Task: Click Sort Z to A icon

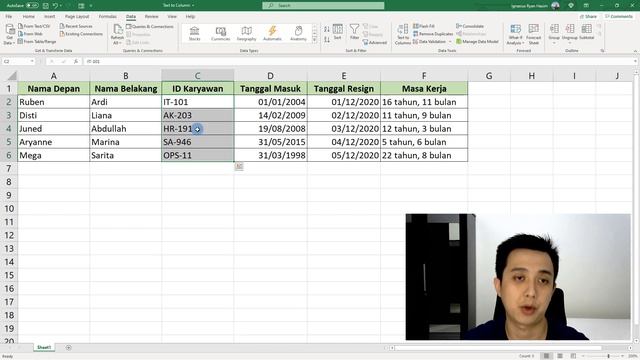Action: point(327,40)
